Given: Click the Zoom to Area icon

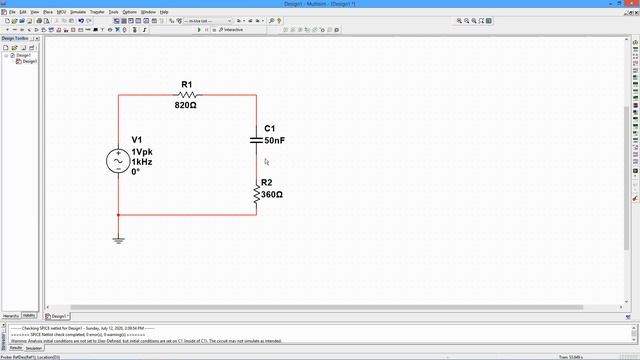Looking at the screenshot, I should (474, 21).
